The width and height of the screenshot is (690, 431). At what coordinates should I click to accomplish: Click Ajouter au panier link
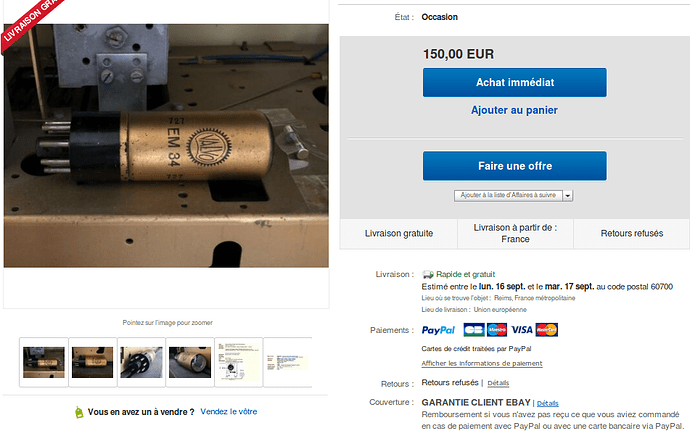tap(514, 110)
